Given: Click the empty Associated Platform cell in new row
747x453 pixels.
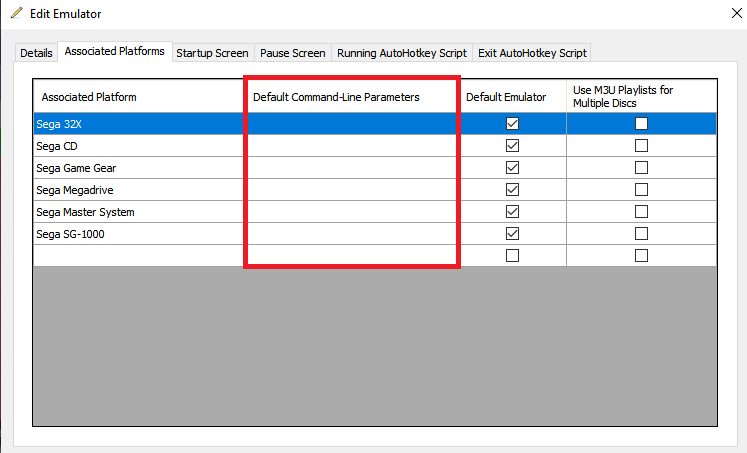Looking at the screenshot, I should tap(140, 255).
